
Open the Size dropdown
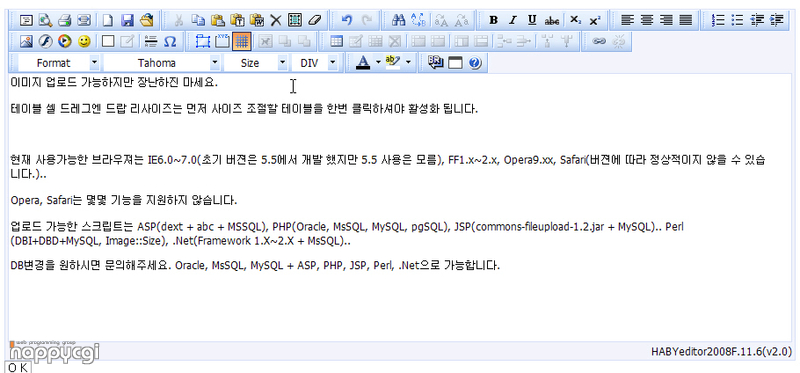[255, 63]
